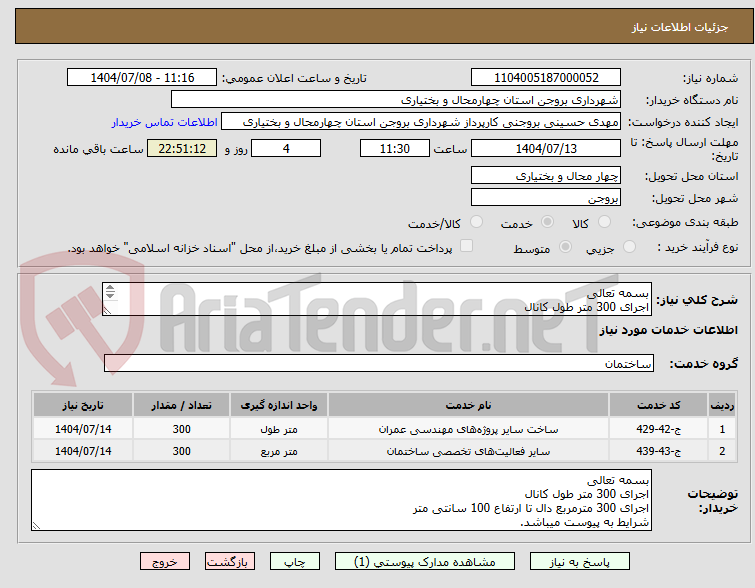This screenshot has width=755, height=588.
Task: Click resize handle of توضیحات خریدار textarea
Action: click(x=36, y=526)
